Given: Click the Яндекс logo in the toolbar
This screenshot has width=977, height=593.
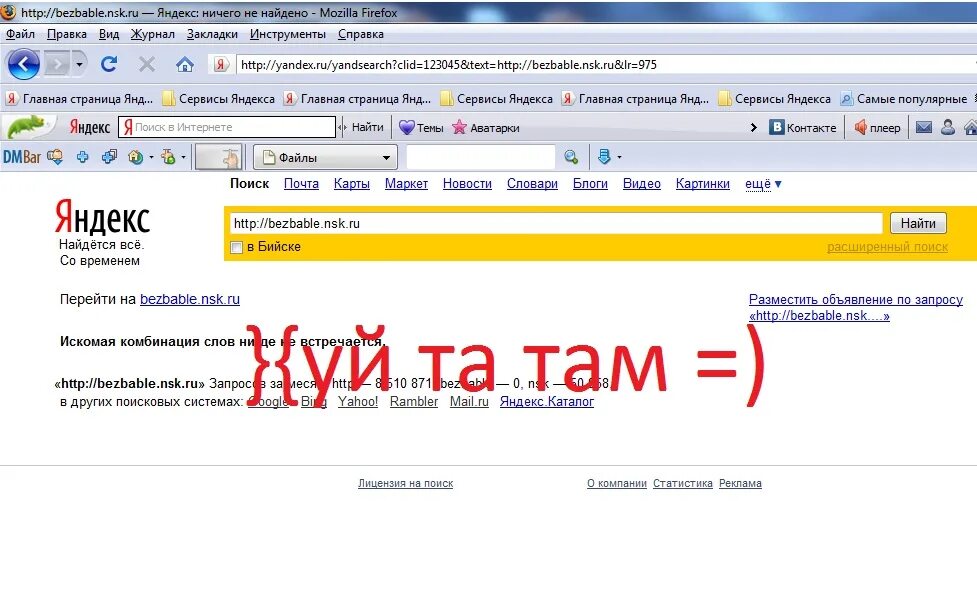Looking at the screenshot, I should (x=90, y=127).
